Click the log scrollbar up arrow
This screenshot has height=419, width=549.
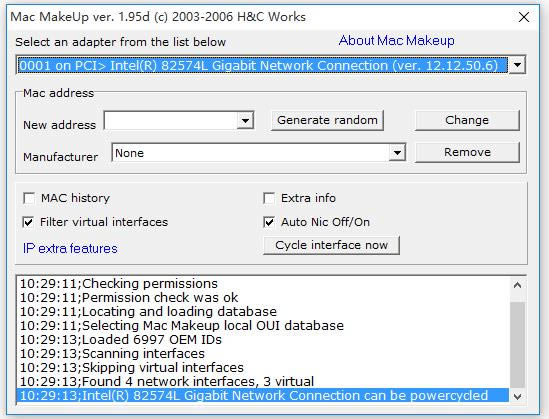point(517,285)
